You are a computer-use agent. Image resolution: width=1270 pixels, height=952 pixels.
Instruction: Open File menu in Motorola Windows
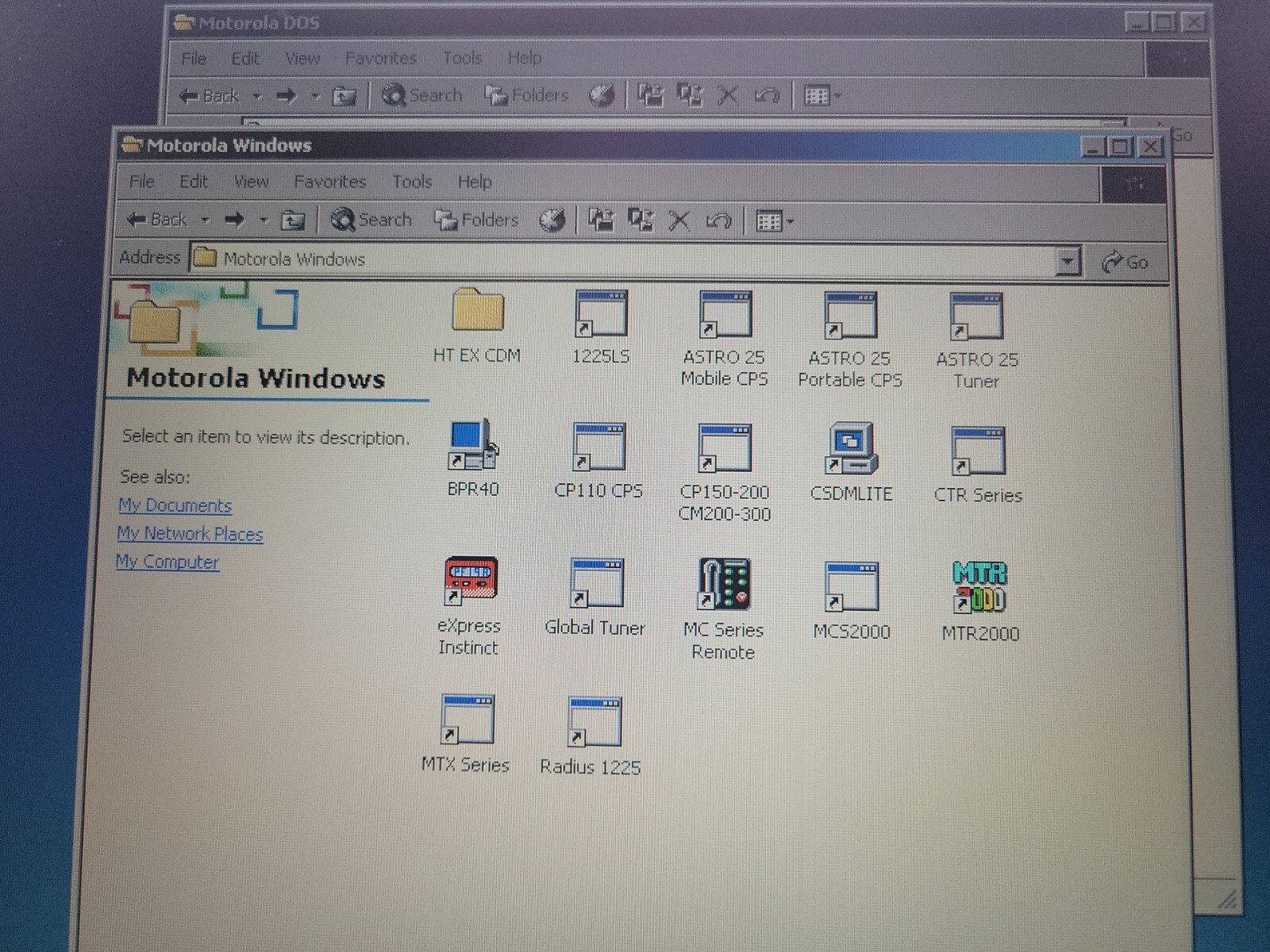tap(142, 182)
